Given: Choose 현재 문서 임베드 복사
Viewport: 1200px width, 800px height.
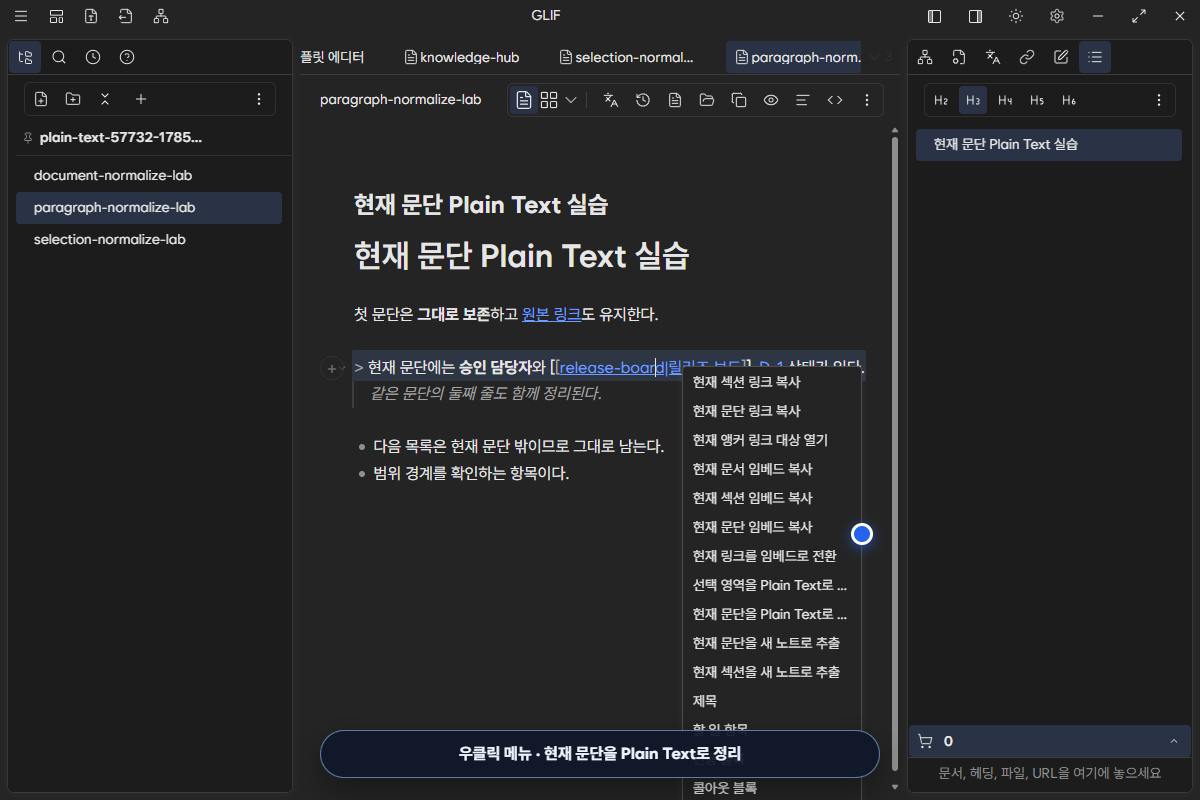Looking at the screenshot, I should (771, 469).
